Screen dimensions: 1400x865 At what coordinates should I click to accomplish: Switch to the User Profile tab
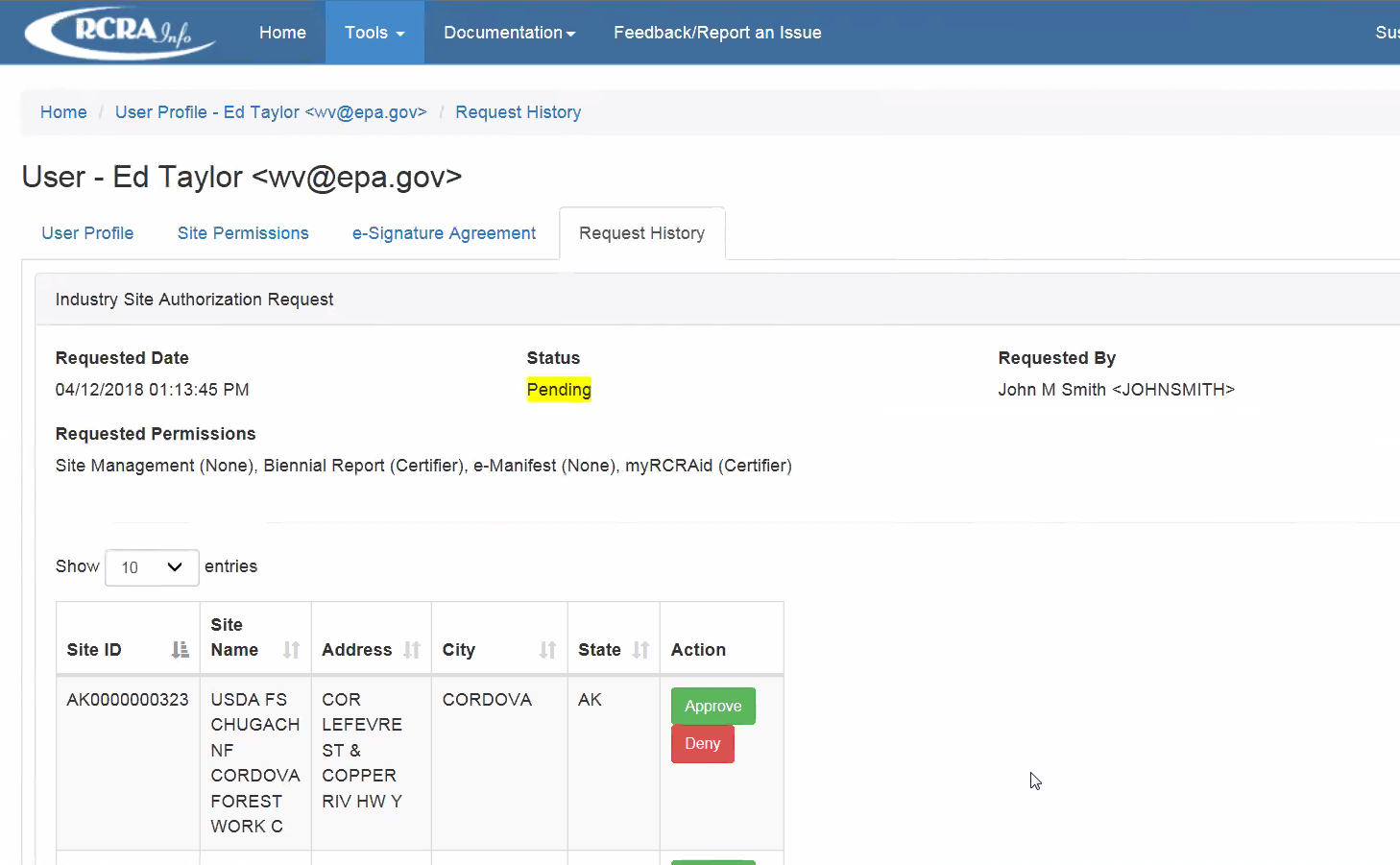pyautogui.click(x=87, y=233)
